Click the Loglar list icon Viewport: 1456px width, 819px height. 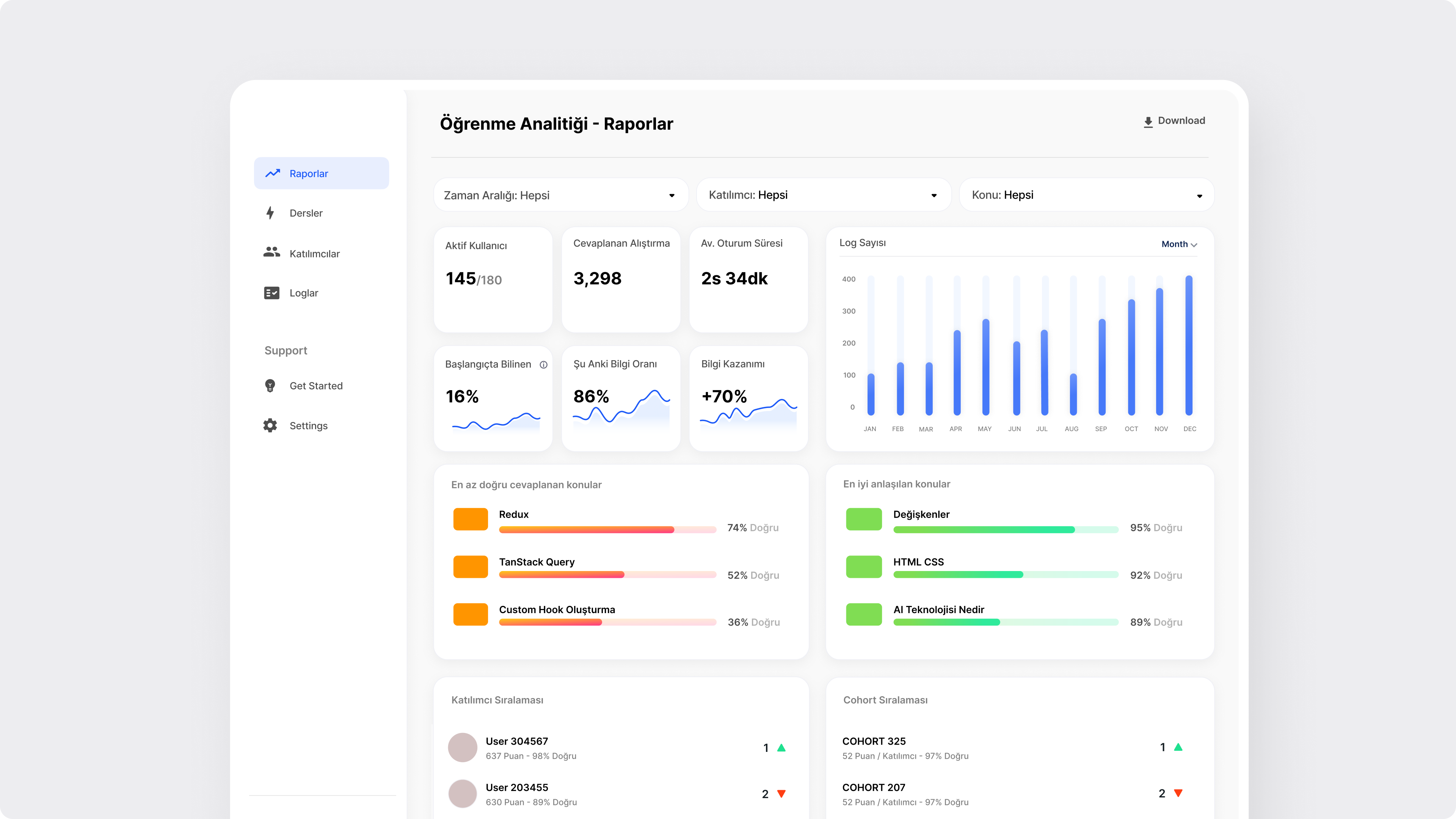(271, 293)
